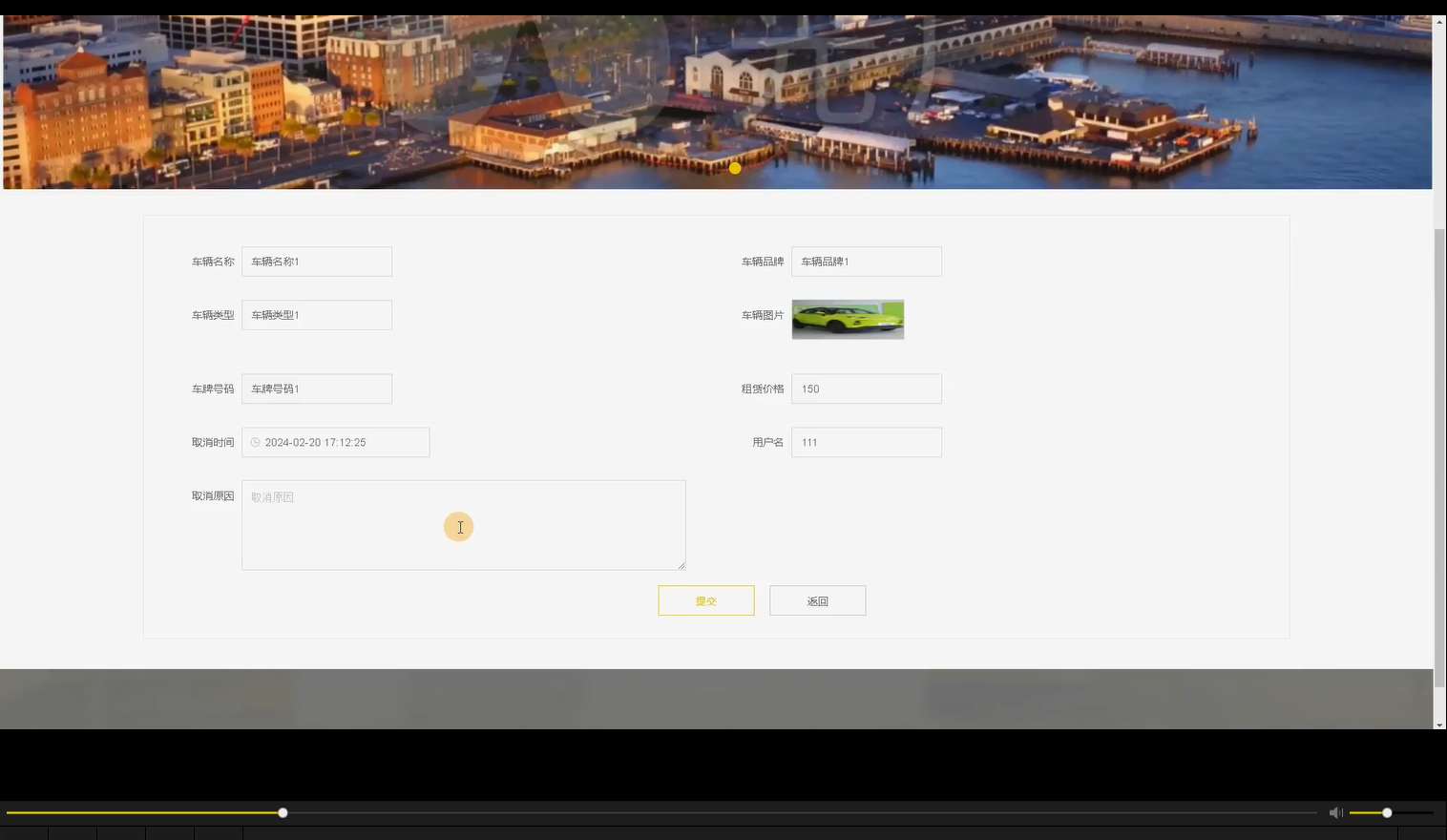Click the video progress bar handle

283,812
